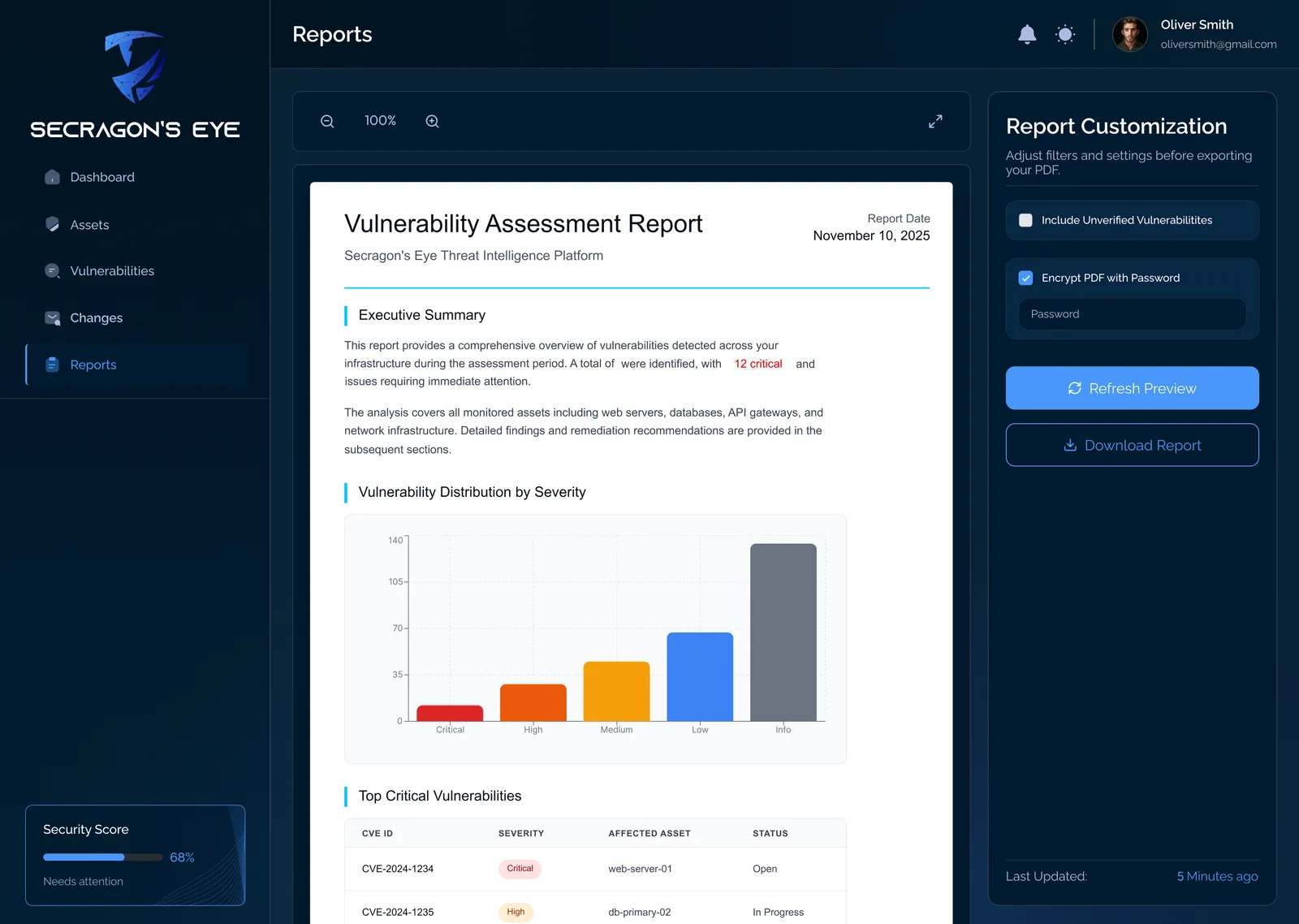Click the Refresh Preview button
The height and width of the screenshot is (924, 1299).
coord(1132,388)
